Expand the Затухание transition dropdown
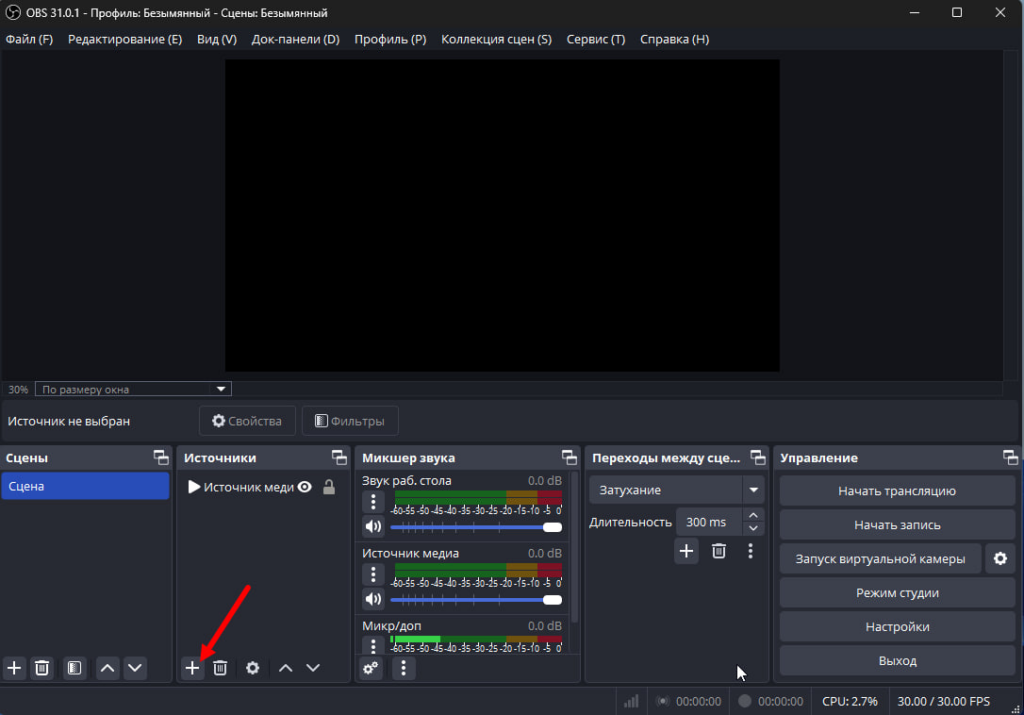The height and width of the screenshot is (715, 1024). [753, 490]
